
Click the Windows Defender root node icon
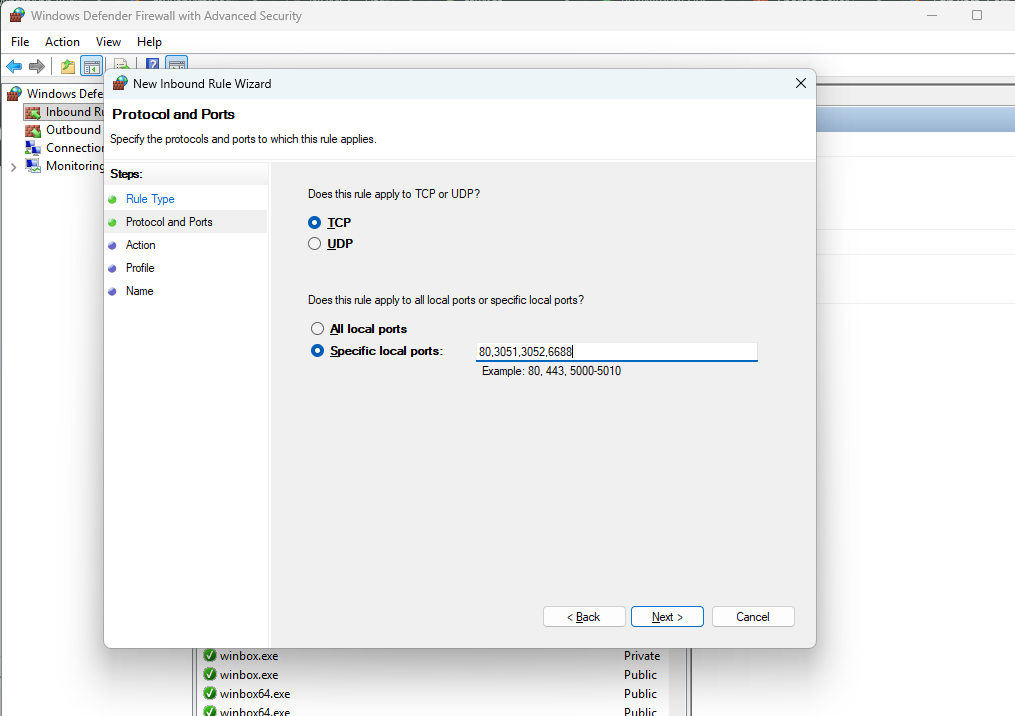coord(14,94)
